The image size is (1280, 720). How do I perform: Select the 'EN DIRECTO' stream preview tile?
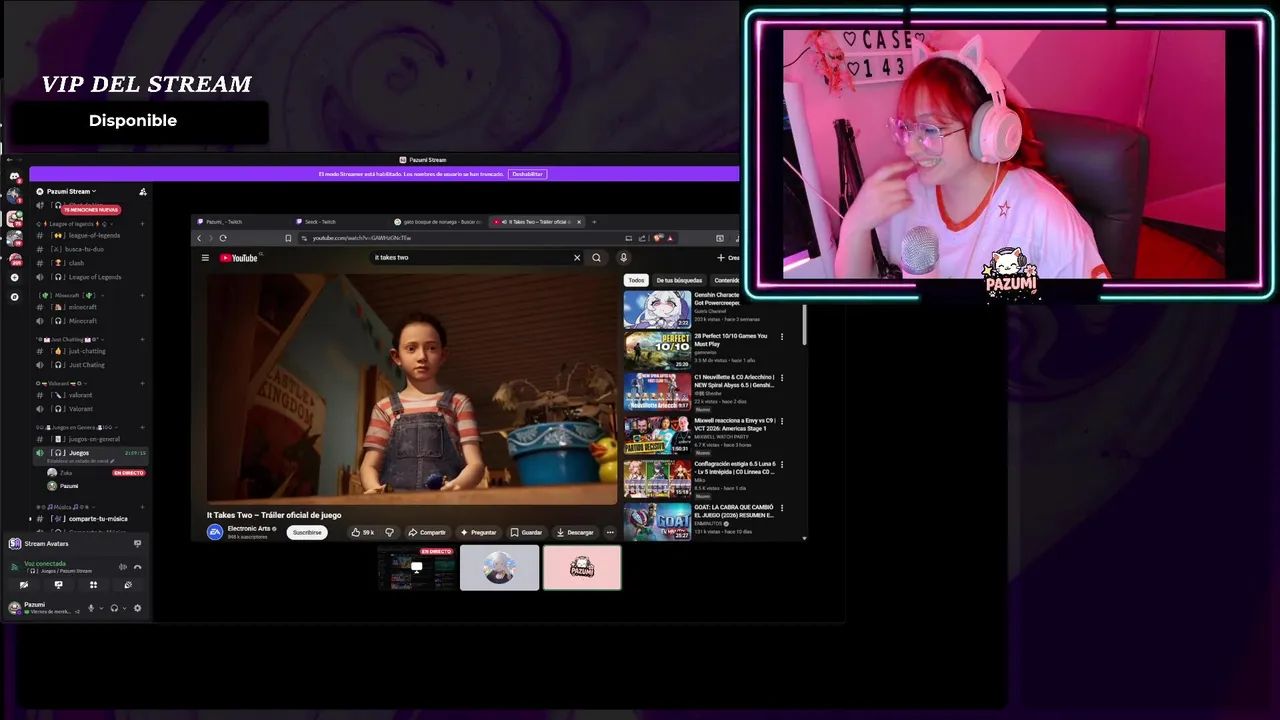pyautogui.click(x=417, y=568)
